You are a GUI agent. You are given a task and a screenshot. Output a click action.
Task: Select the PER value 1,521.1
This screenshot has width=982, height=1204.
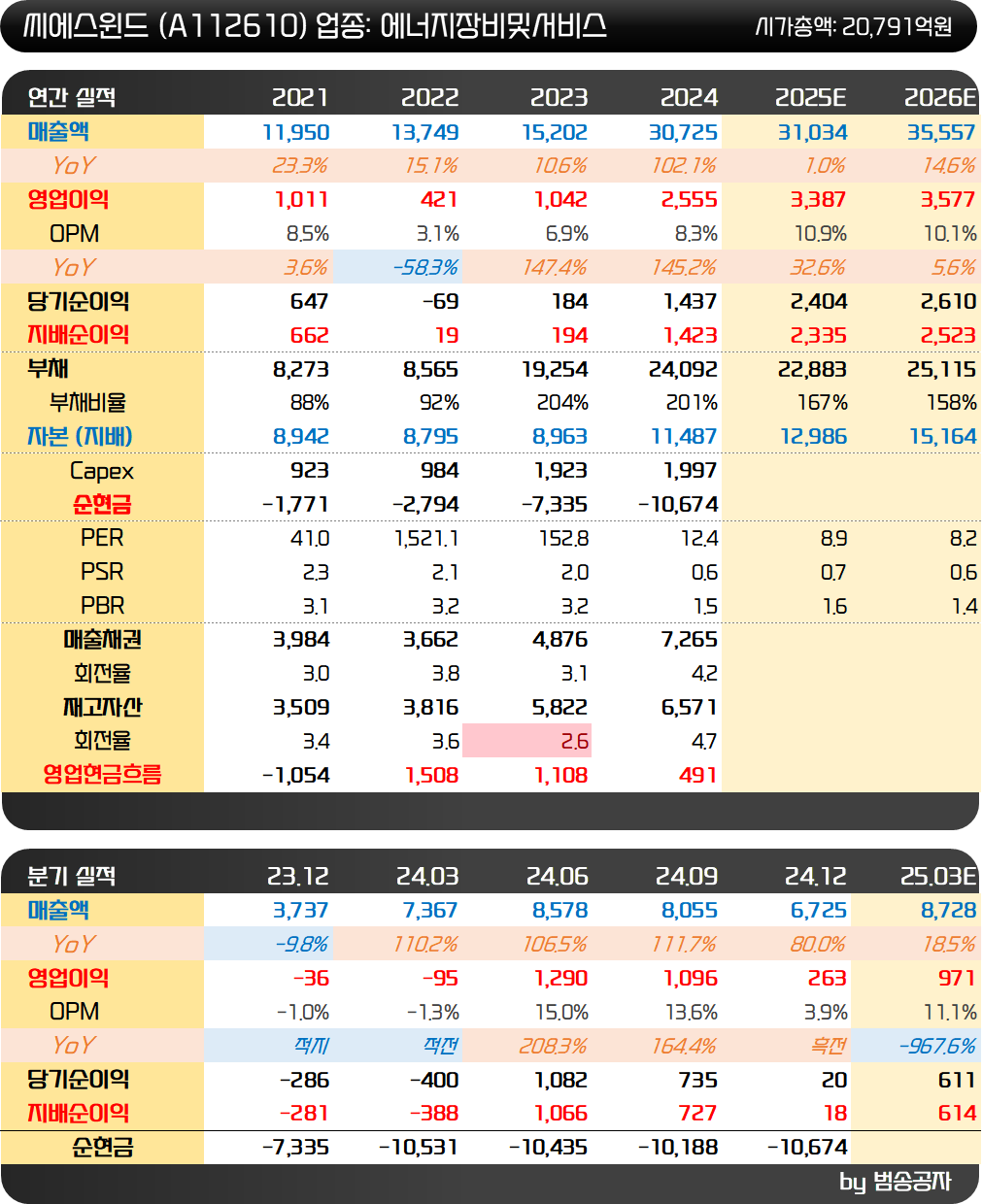coord(426,538)
